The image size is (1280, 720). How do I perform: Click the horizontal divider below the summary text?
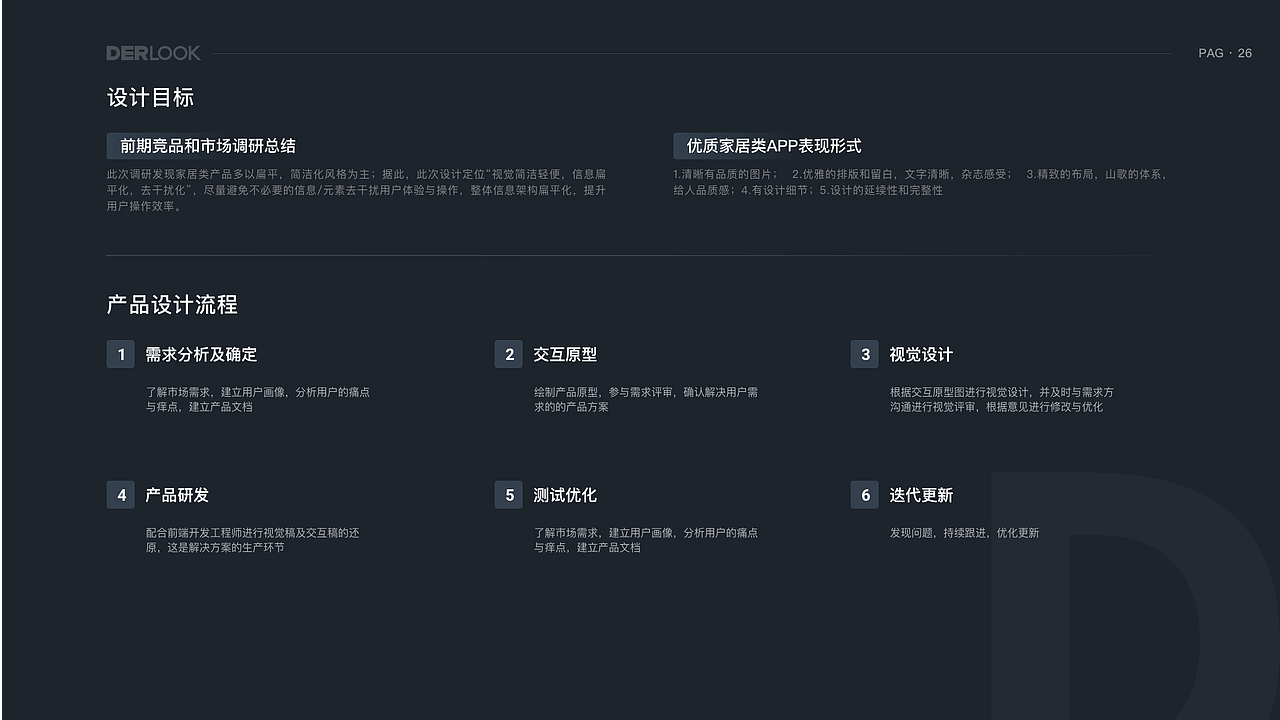point(640,255)
